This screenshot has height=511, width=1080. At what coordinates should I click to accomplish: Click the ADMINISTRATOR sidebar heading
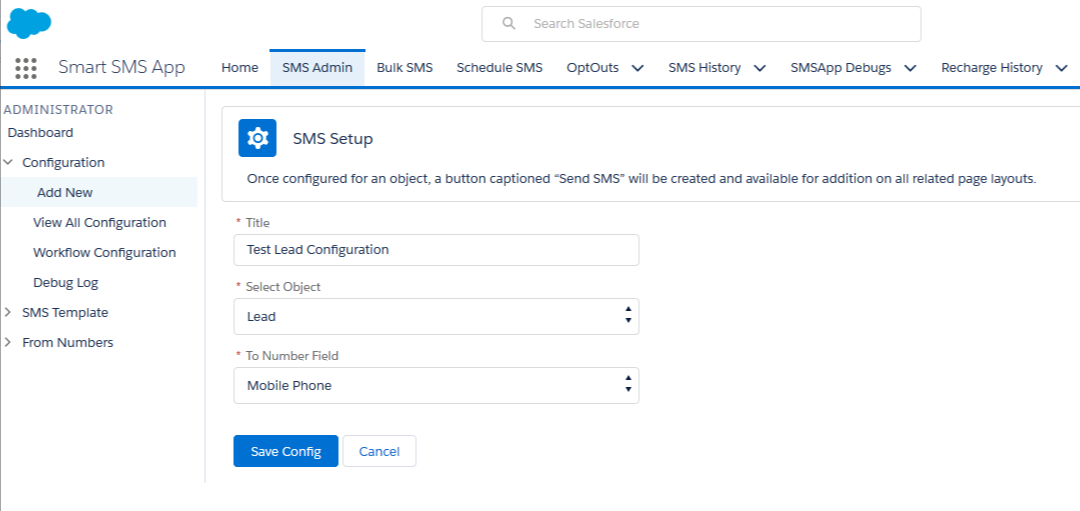(59, 110)
